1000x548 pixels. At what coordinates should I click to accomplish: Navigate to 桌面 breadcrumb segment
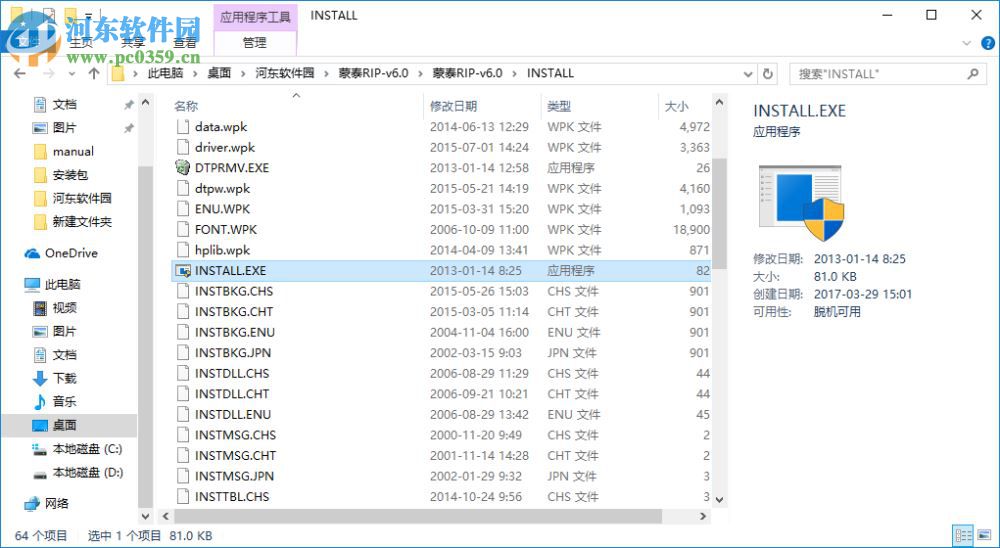pyautogui.click(x=219, y=73)
